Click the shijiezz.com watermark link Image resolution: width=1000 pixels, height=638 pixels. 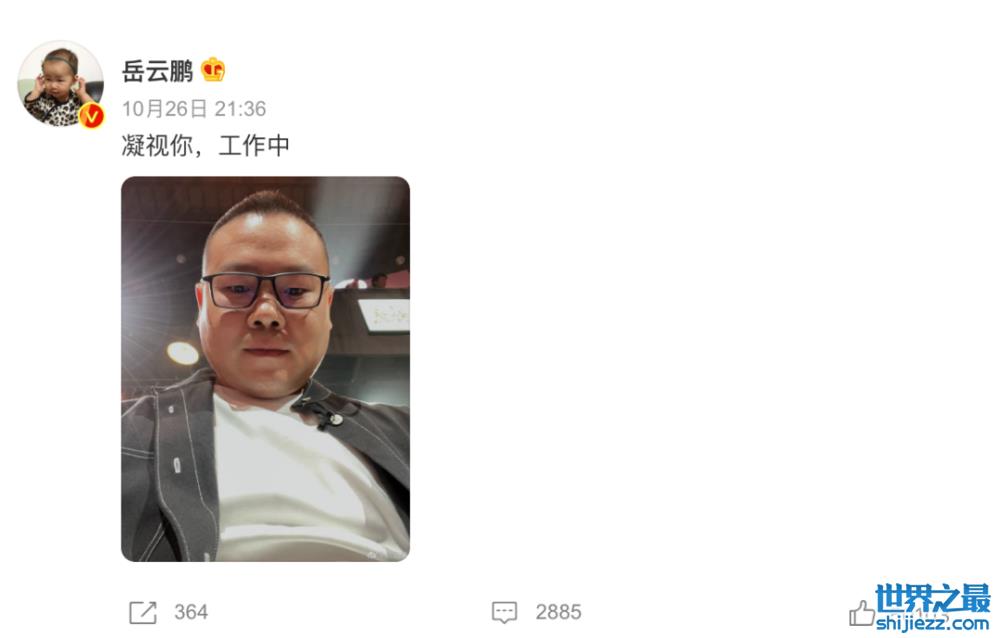pos(932,622)
